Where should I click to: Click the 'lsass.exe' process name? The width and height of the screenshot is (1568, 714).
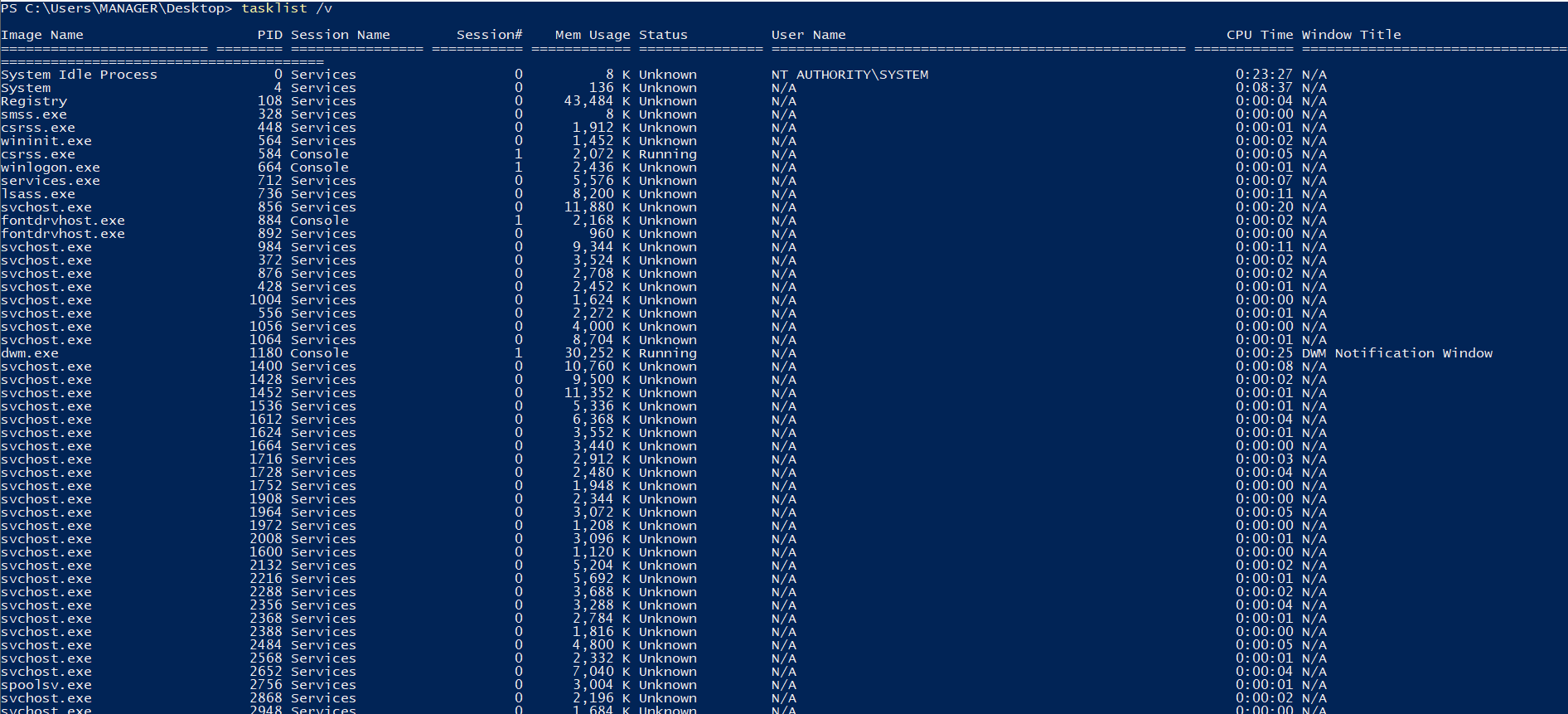click(38, 194)
